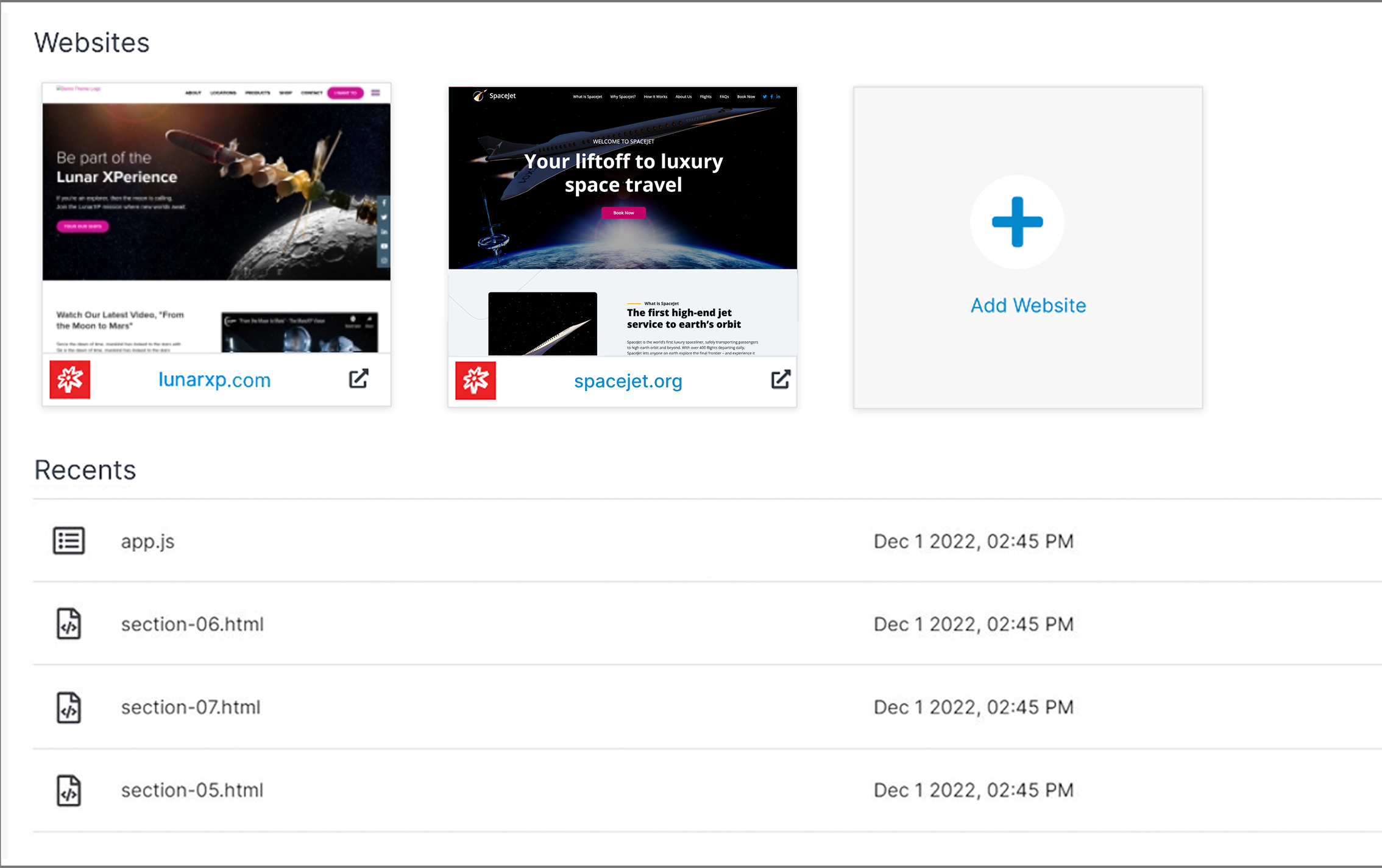1382x868 pixels.
Task: Open recent file app.js
Action: click(x=147, y=541)
